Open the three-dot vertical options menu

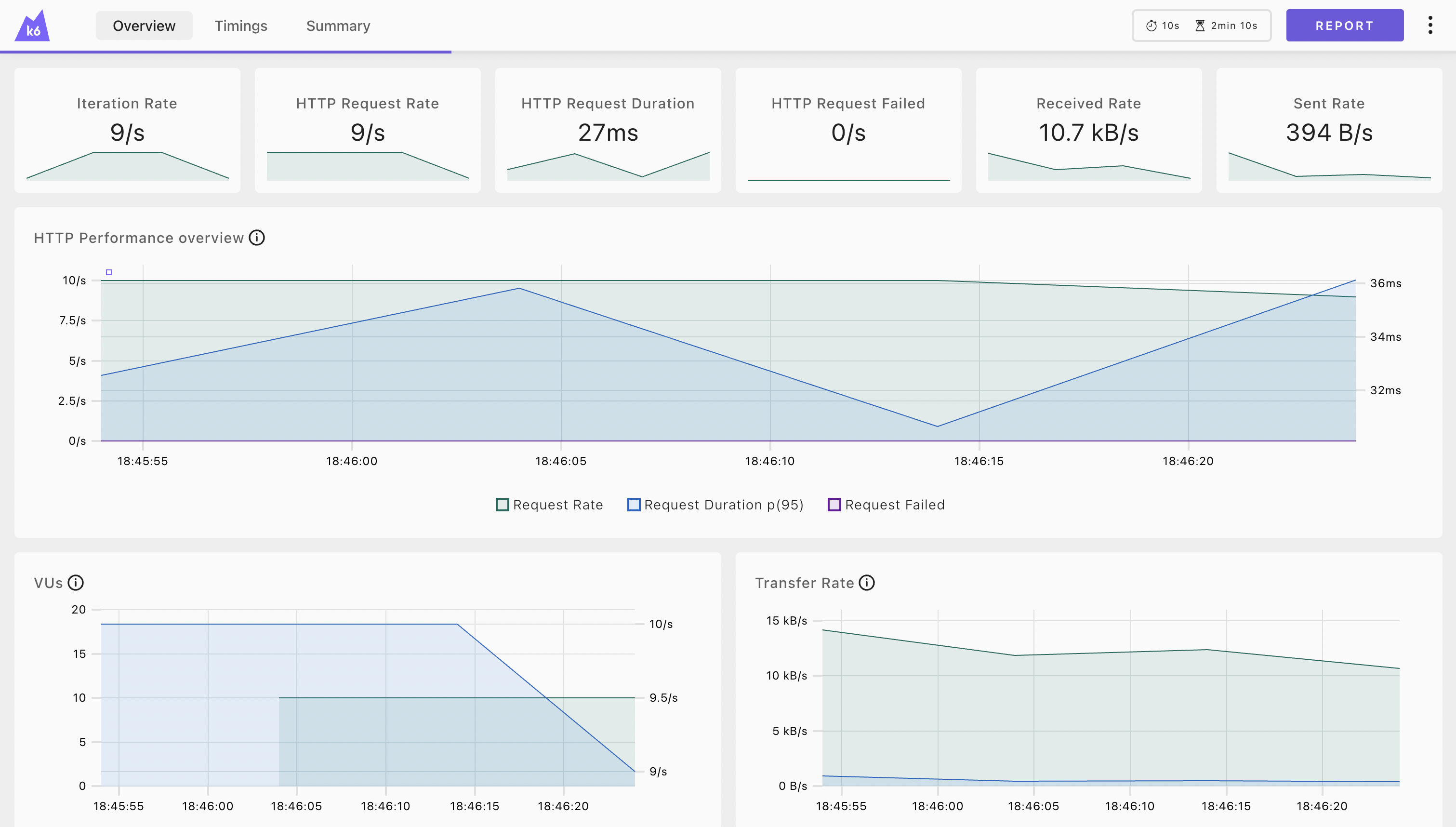[x=1430, y=25]
